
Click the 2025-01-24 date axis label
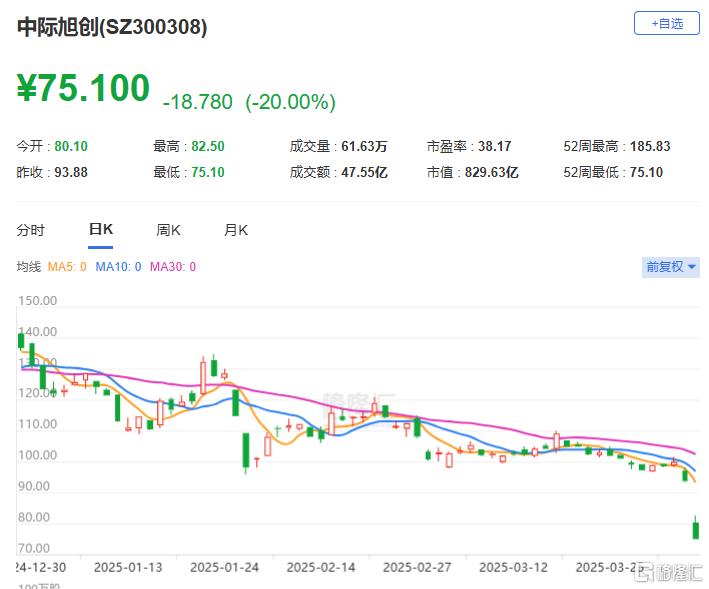tap(224, 567)
